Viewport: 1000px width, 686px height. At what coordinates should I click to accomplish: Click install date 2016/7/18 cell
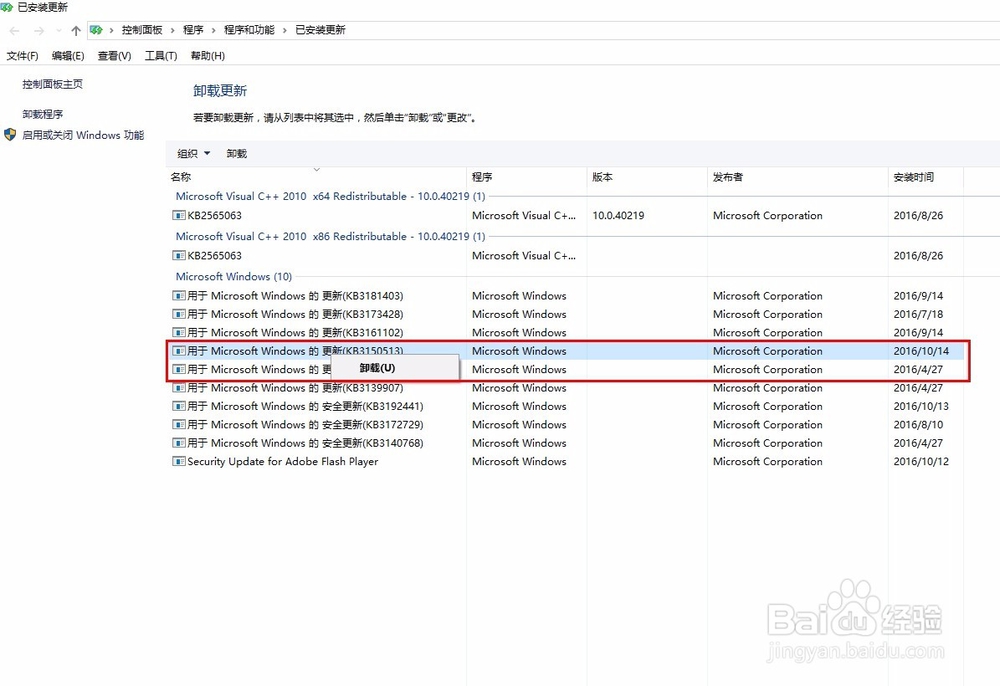click(x=918, y=314)
